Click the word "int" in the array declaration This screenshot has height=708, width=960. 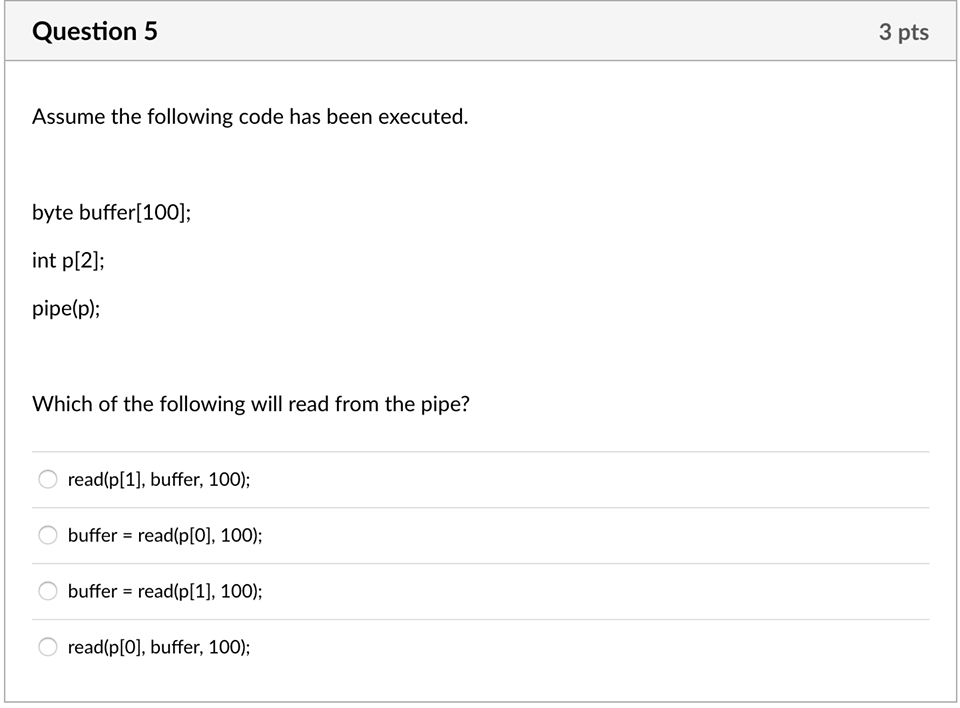[44, 261]
